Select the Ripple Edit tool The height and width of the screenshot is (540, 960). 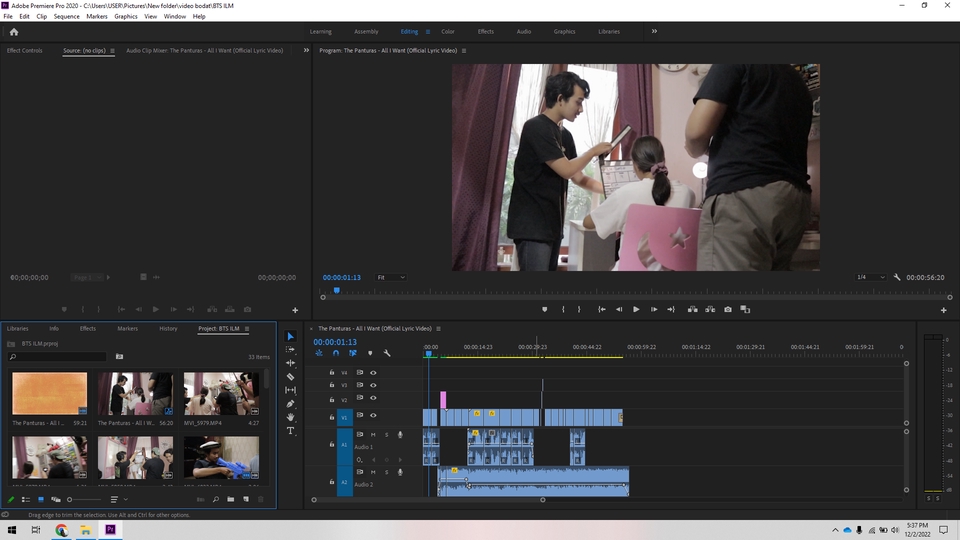290,363
